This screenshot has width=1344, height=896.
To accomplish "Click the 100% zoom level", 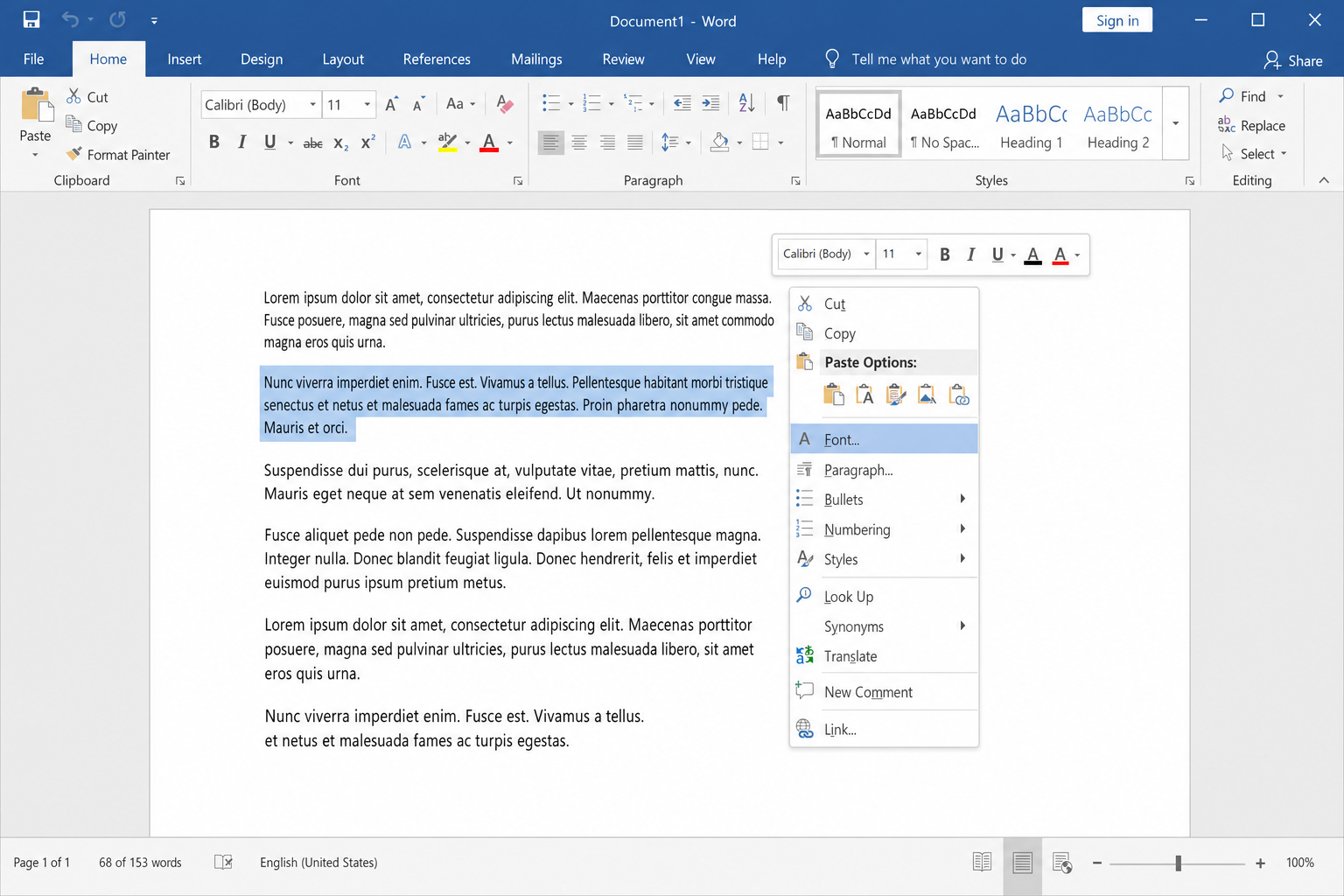I will pos(1300,863).
